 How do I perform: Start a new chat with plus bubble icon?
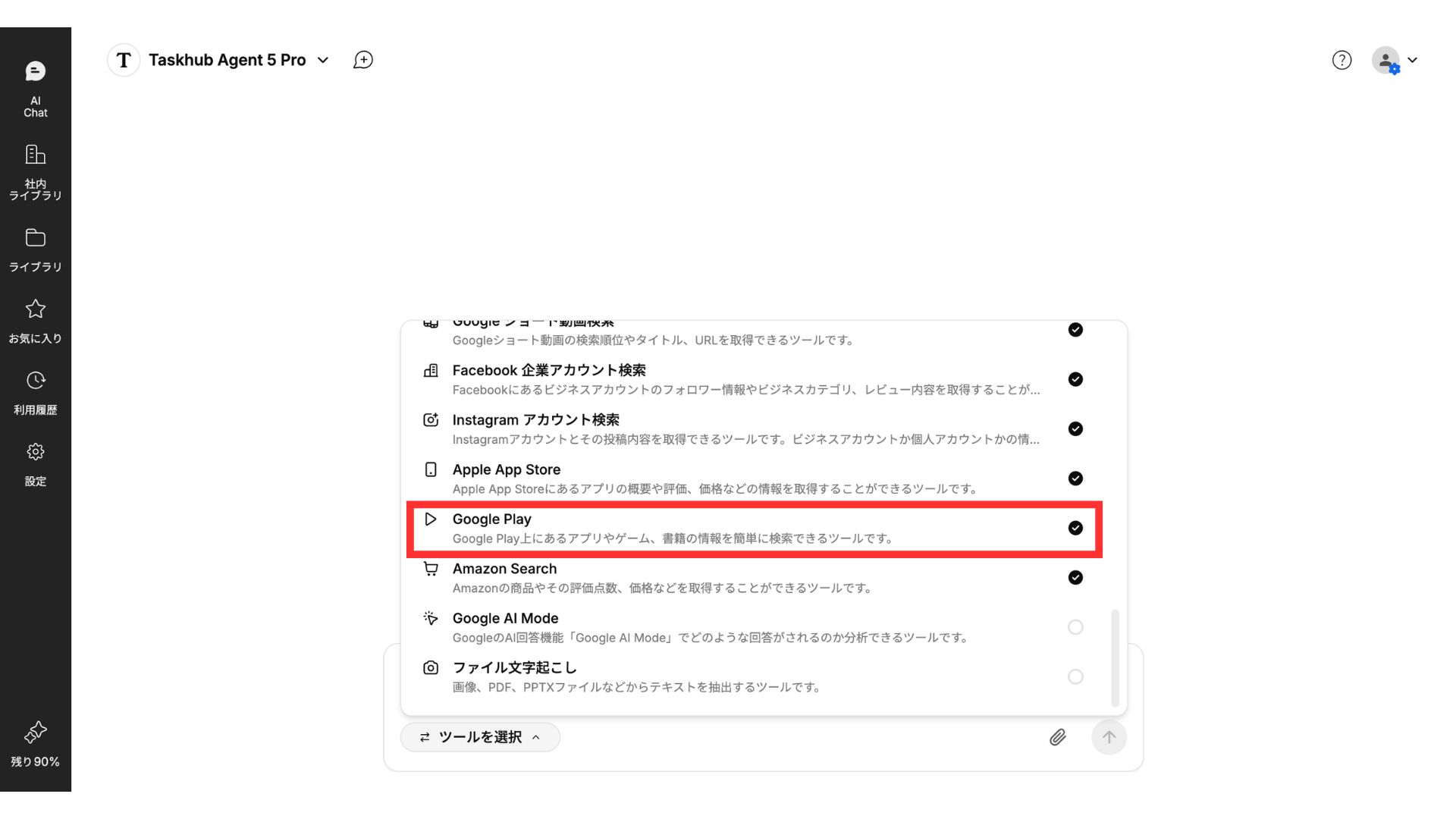pos(363,60)
